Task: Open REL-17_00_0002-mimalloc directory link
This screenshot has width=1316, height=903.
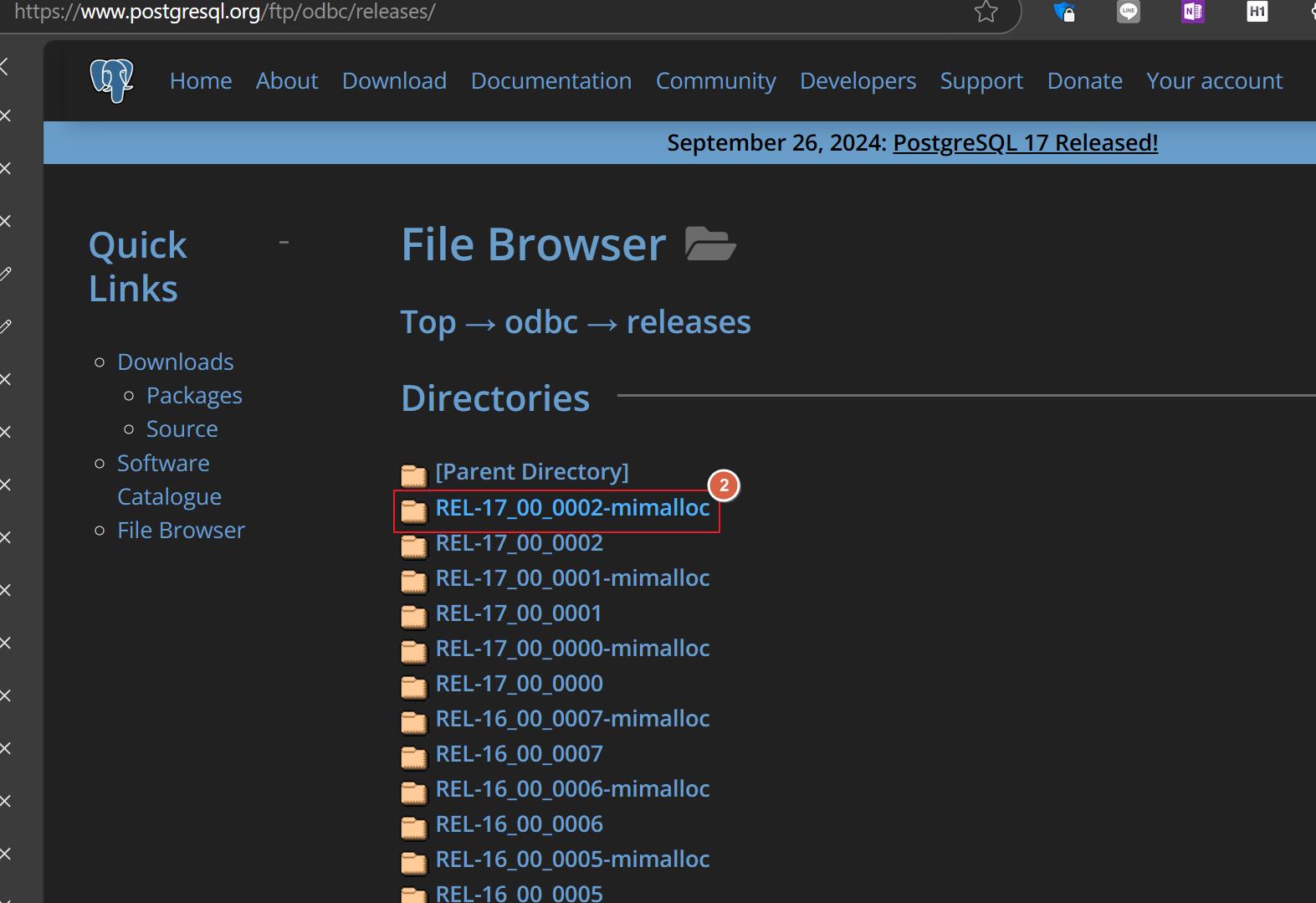Action: coord(572,508)
